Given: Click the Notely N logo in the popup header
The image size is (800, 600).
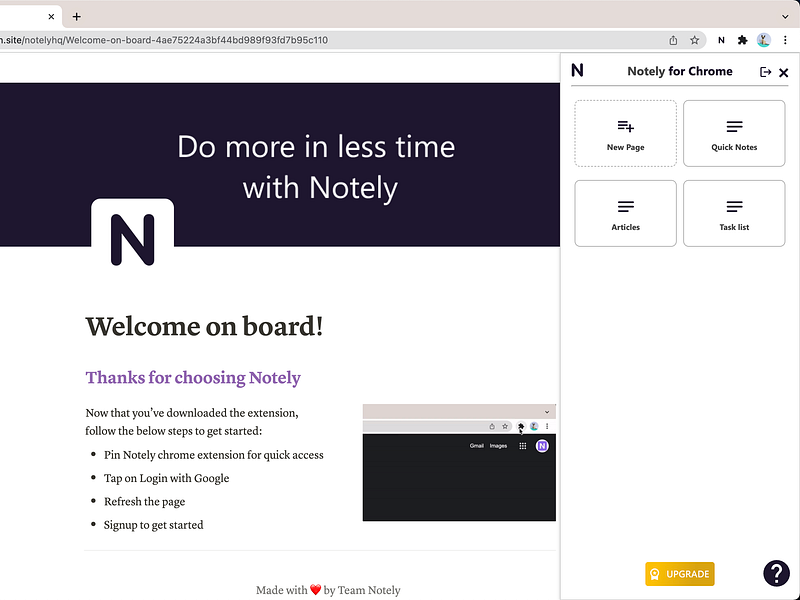Looking at the screenshot, I should click(x=577, y=71).
